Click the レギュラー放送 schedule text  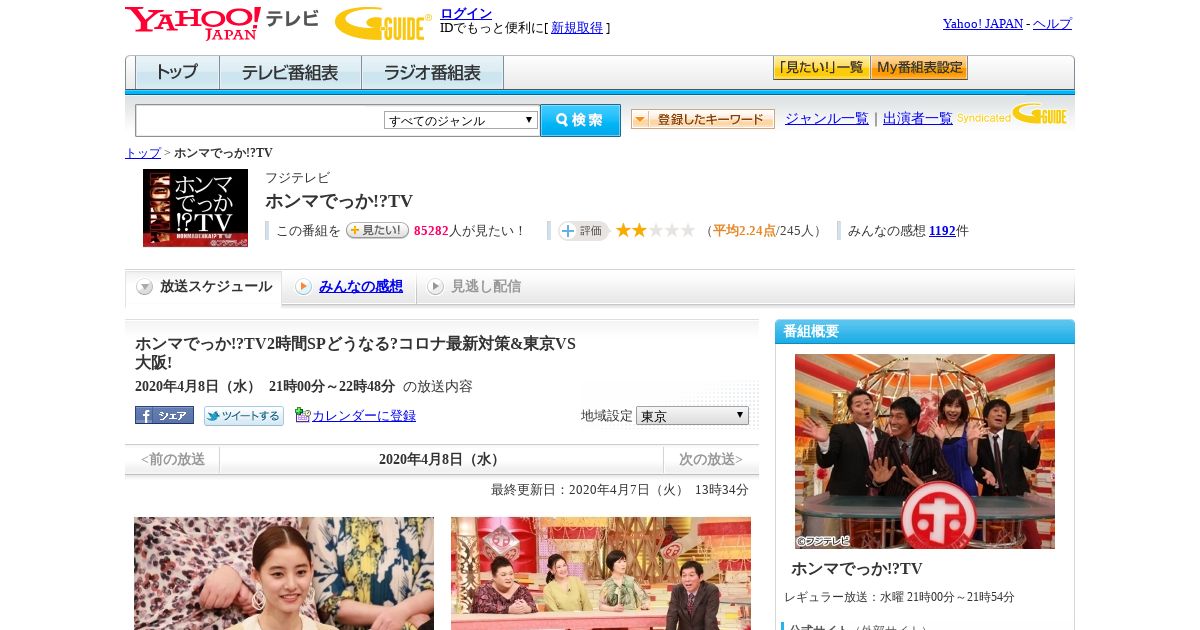click(899, 597)
